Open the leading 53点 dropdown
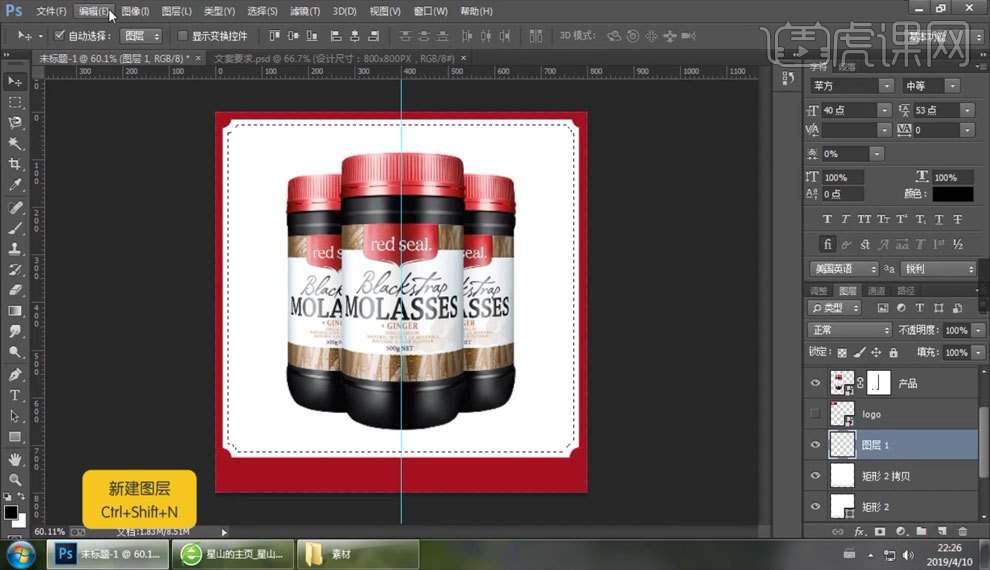 [967, 110]
